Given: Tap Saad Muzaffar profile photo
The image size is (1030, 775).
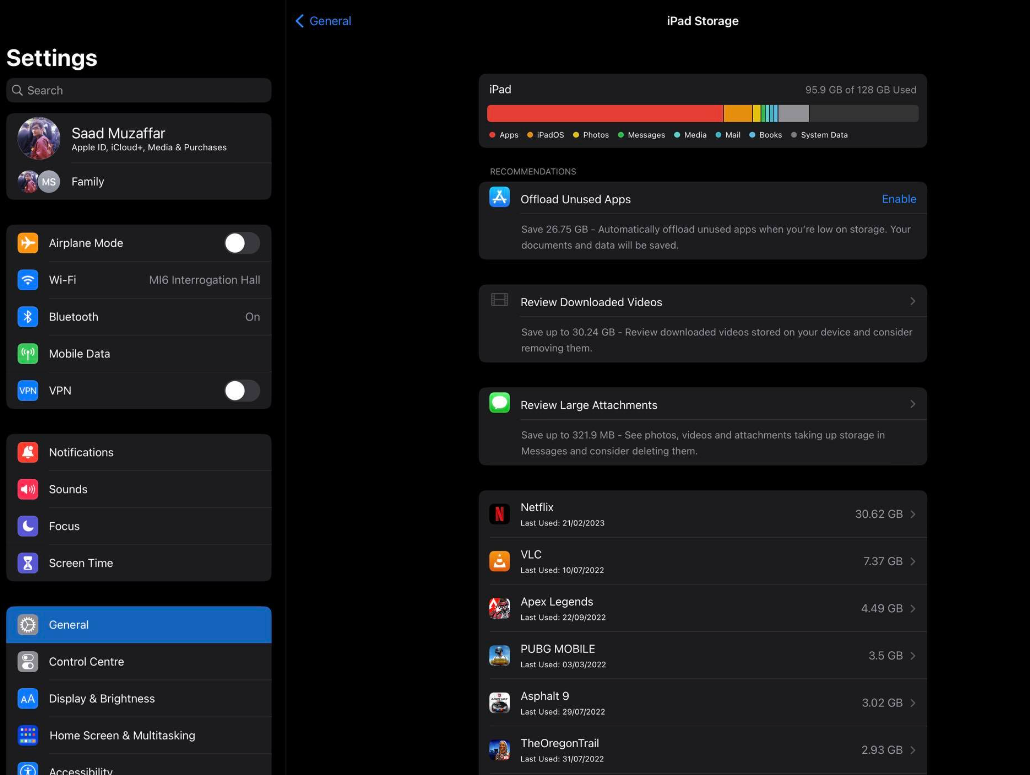Looking at the screenshot, I should tap(39, 139).
